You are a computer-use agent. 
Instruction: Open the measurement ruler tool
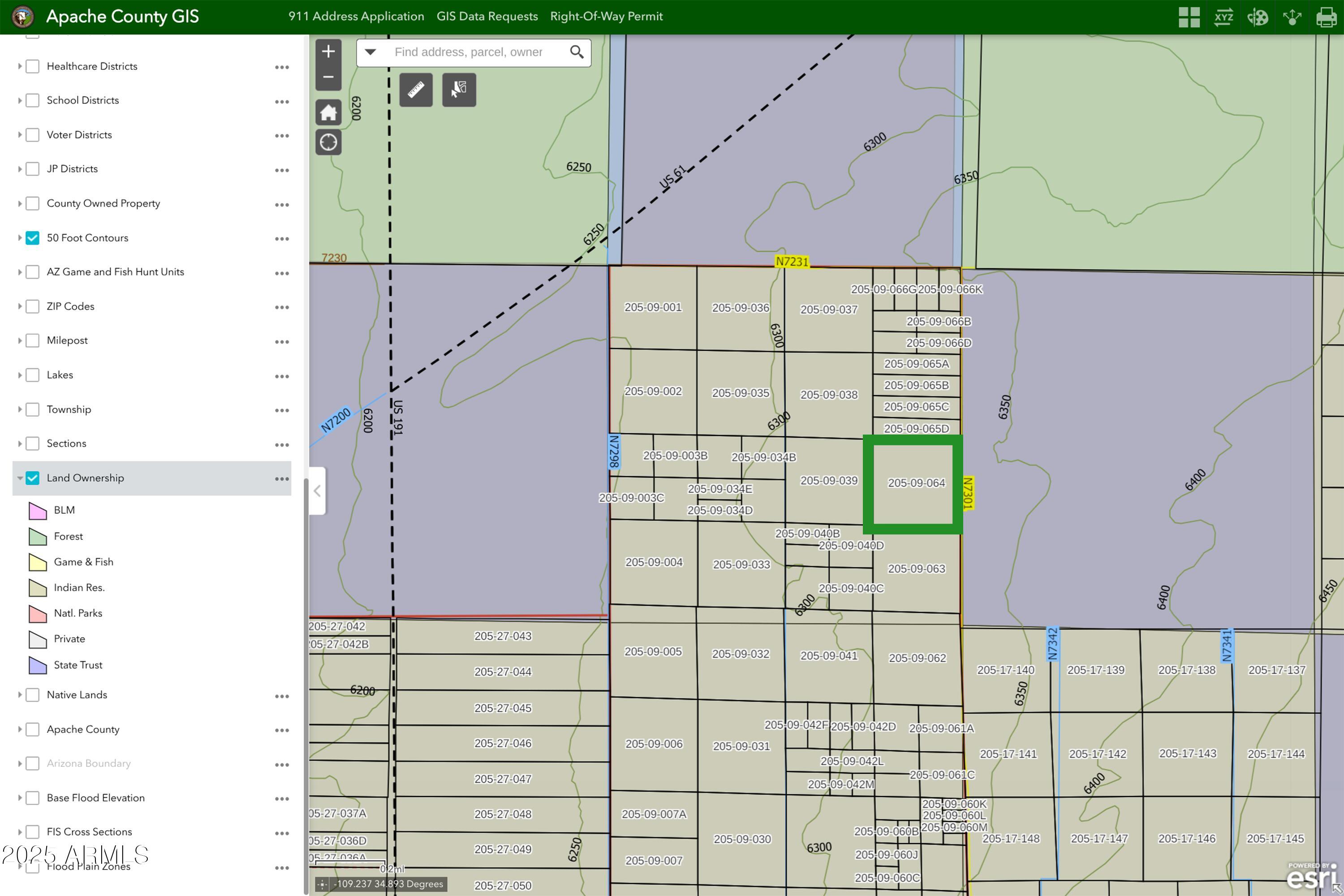(415, 90)
